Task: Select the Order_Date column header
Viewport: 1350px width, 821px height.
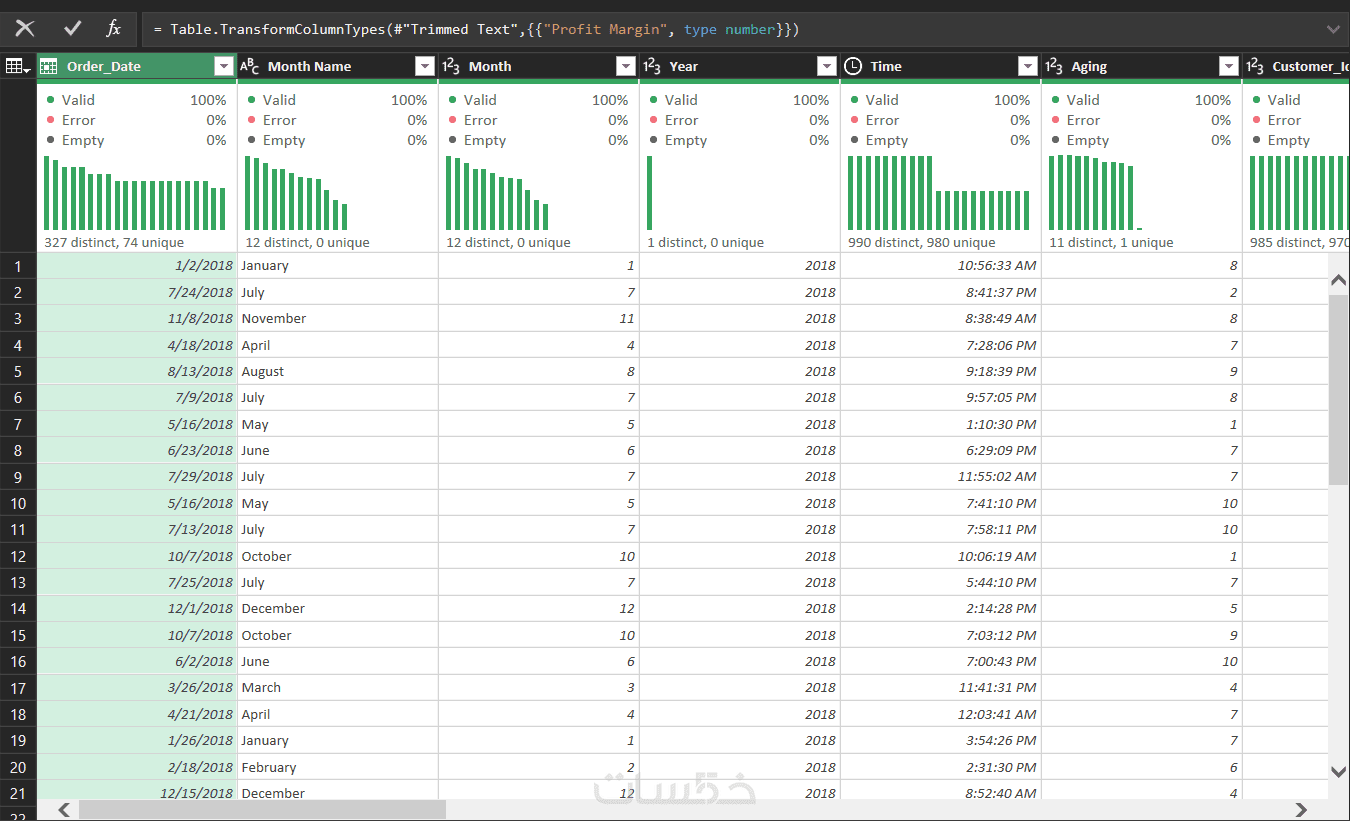Action: tap(137, 66)
